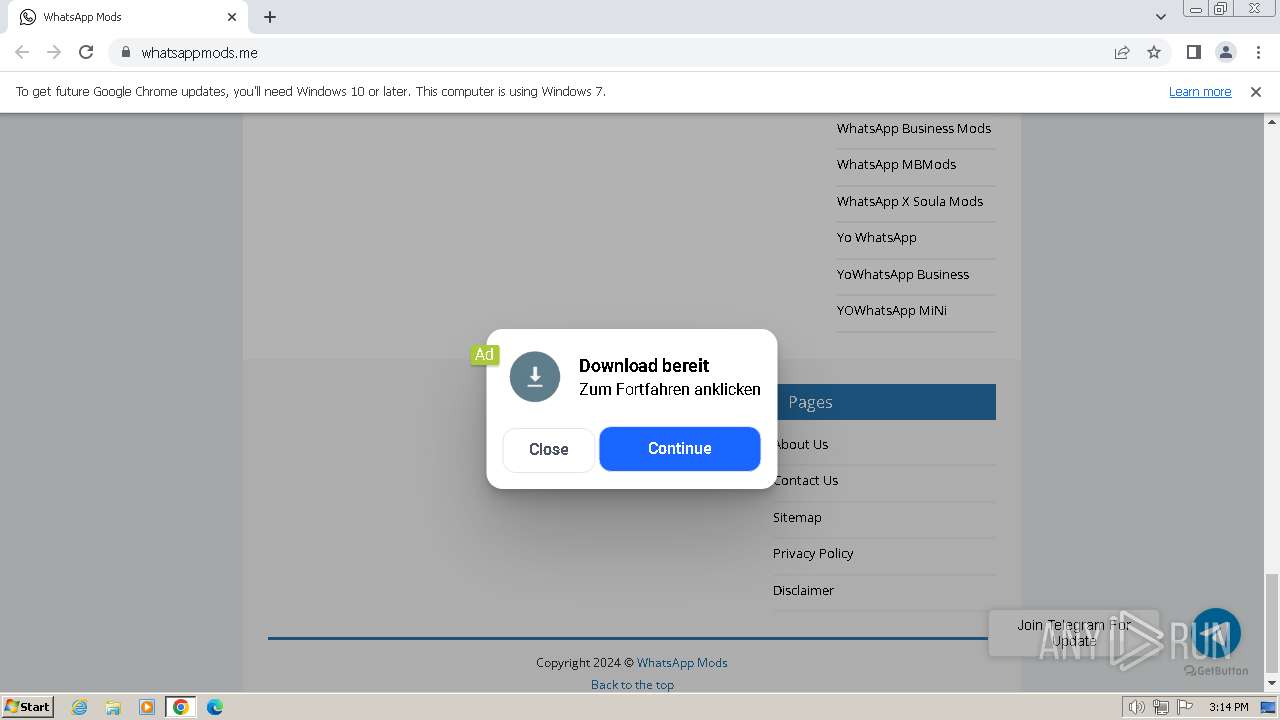Open File Explorer from taskbar

click(x=113, y=707)
